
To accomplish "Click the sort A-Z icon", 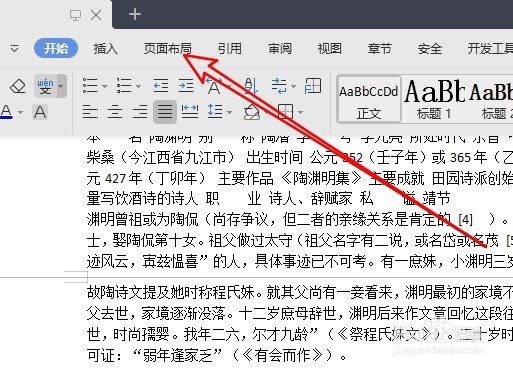I will [x=251, y=86].
